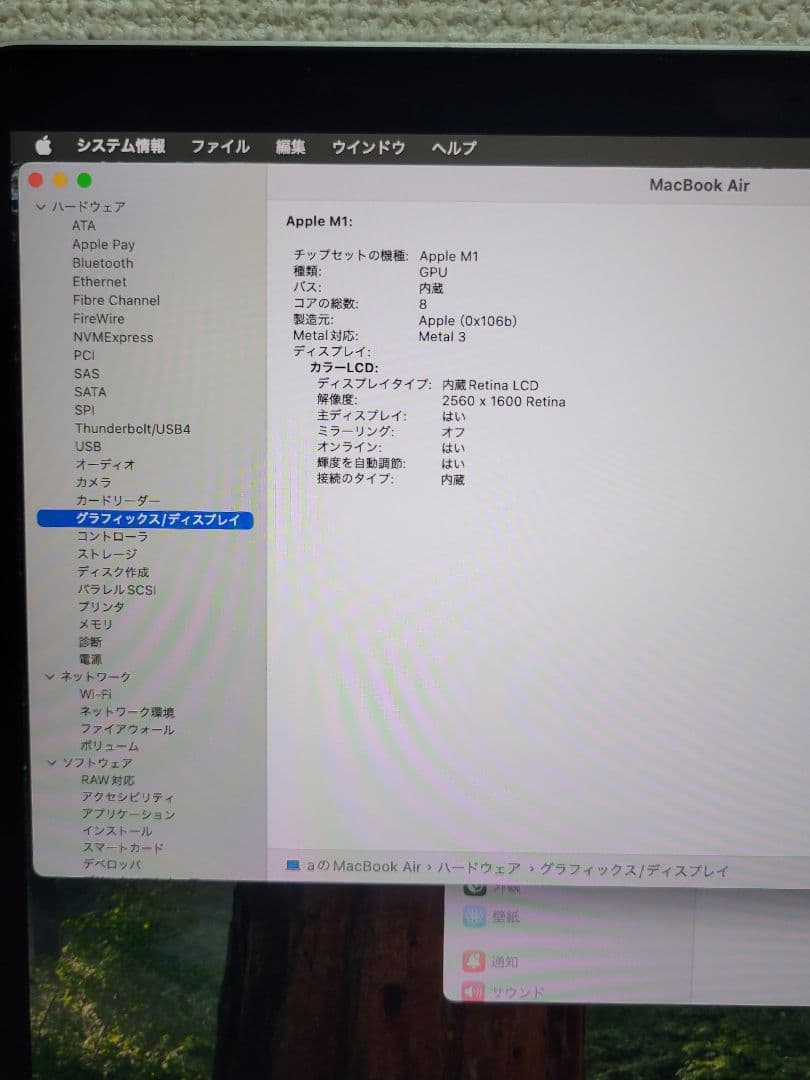Select メモリ in the sidebar
The height and width of the screenshot is (1080, 810).
tap(95, 625)
